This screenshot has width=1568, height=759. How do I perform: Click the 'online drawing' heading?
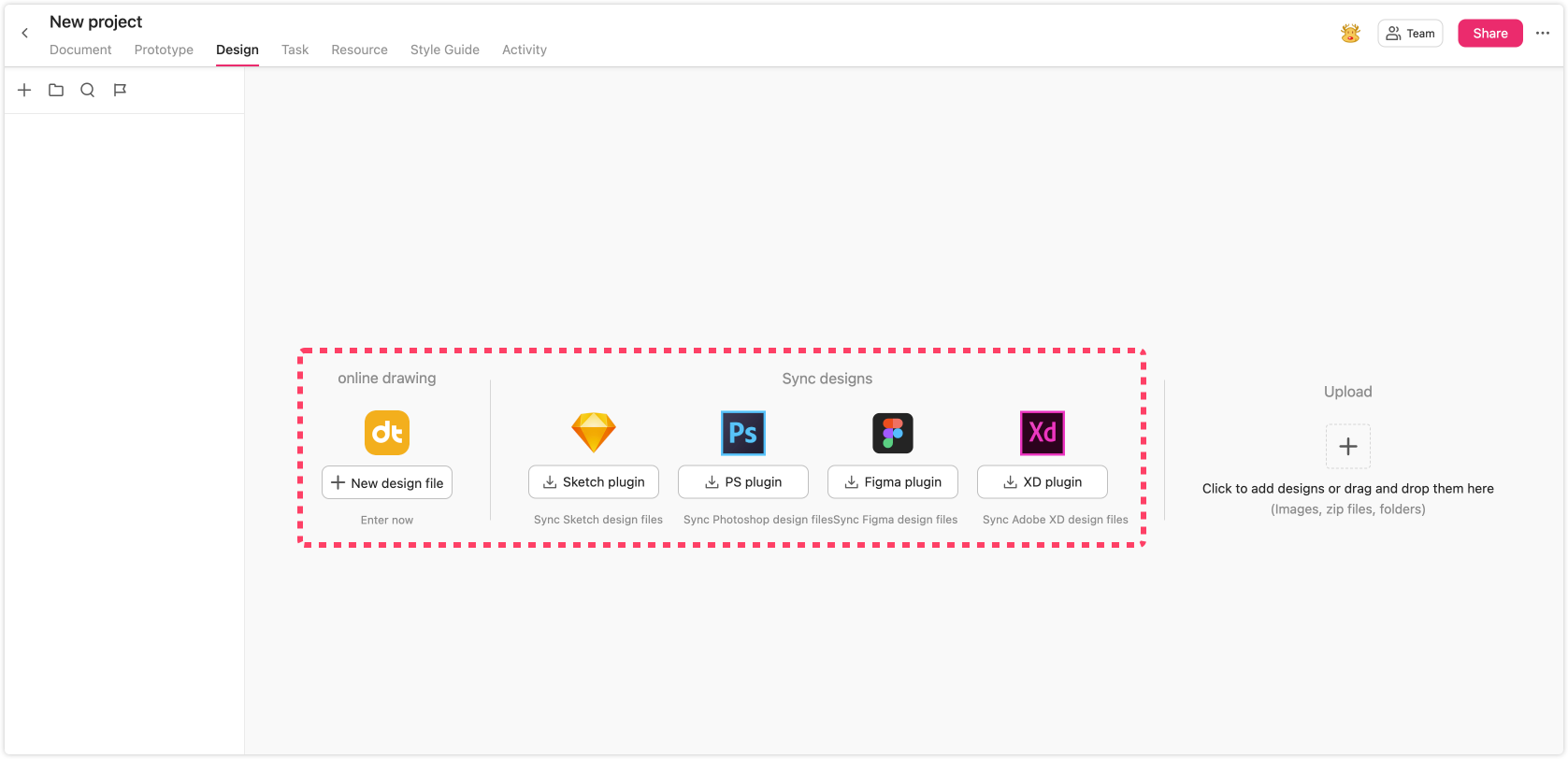[x=387, y=378]
